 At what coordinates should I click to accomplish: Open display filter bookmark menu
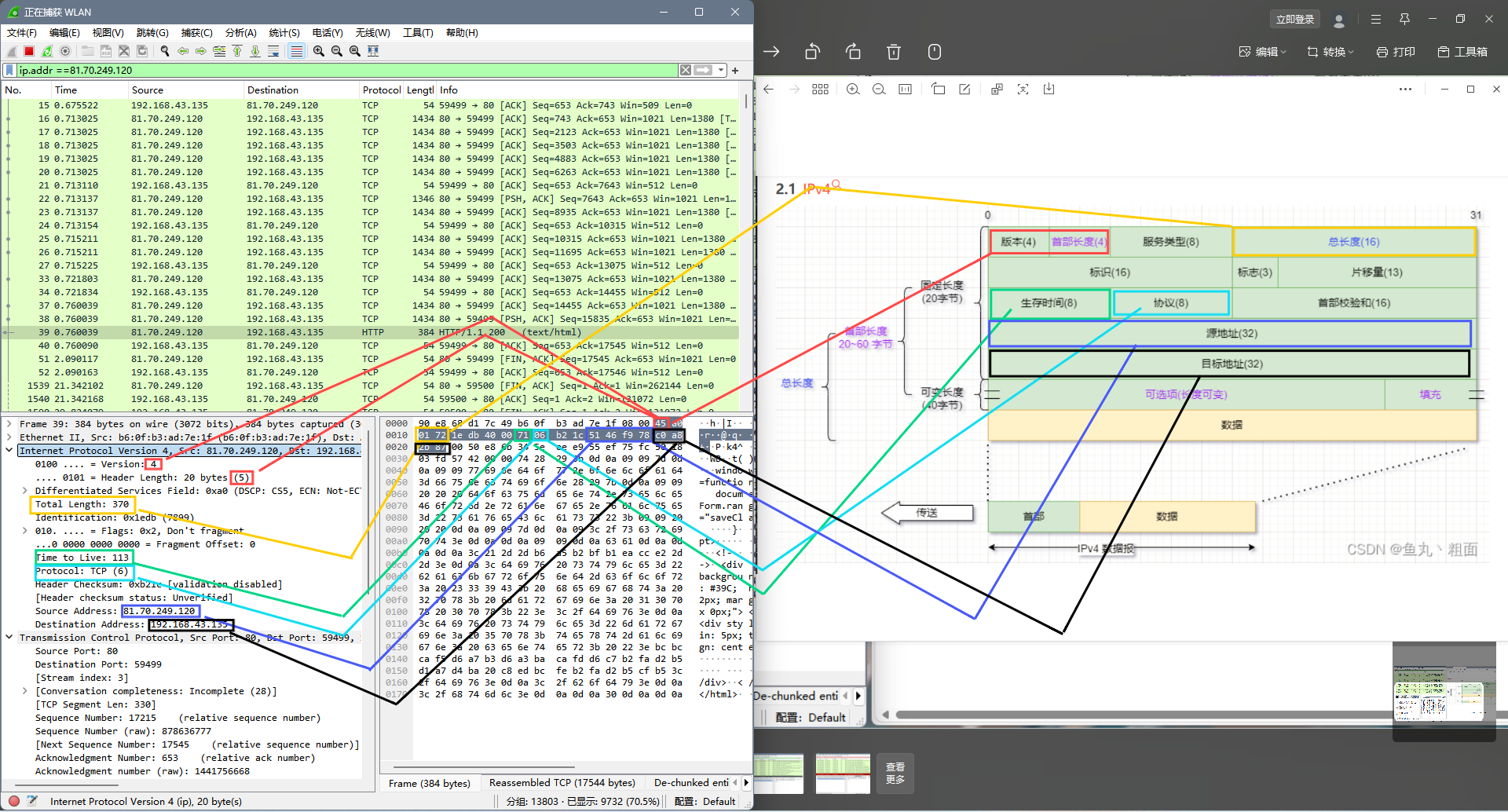(x=9, y=70)
